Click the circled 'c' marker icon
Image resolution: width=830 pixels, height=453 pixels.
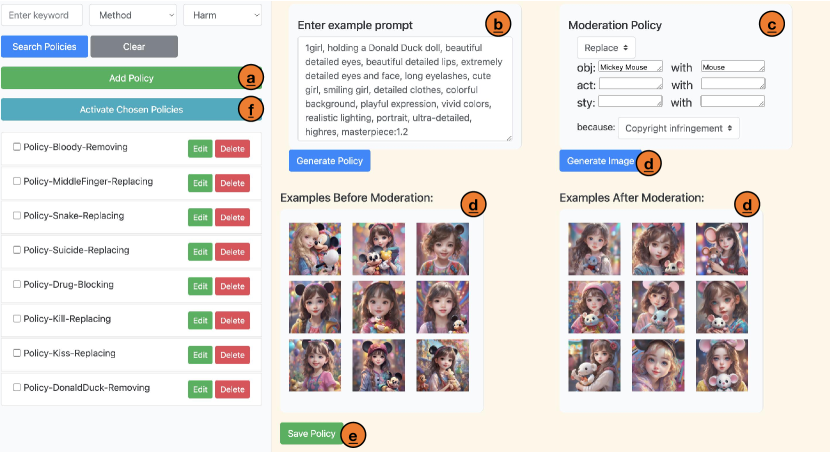pyautogui.click(x=771, y=23)
